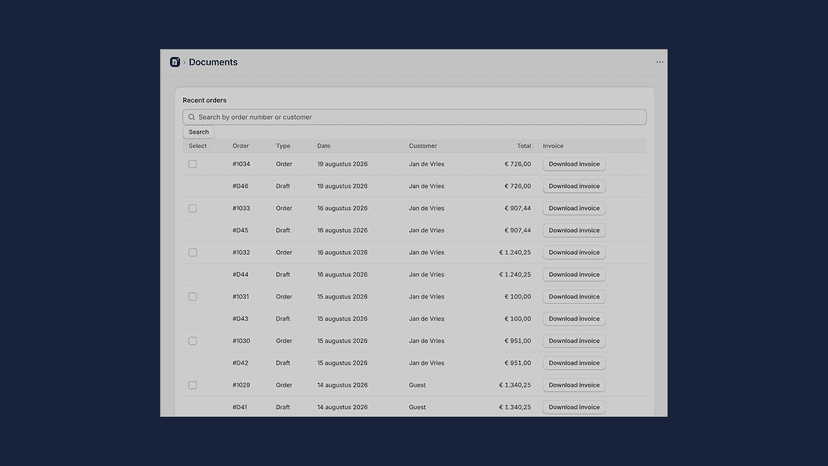Viewport: 828px width, 466px height.
Task: Select checkbox for order #1034
Action: [193, 164]
